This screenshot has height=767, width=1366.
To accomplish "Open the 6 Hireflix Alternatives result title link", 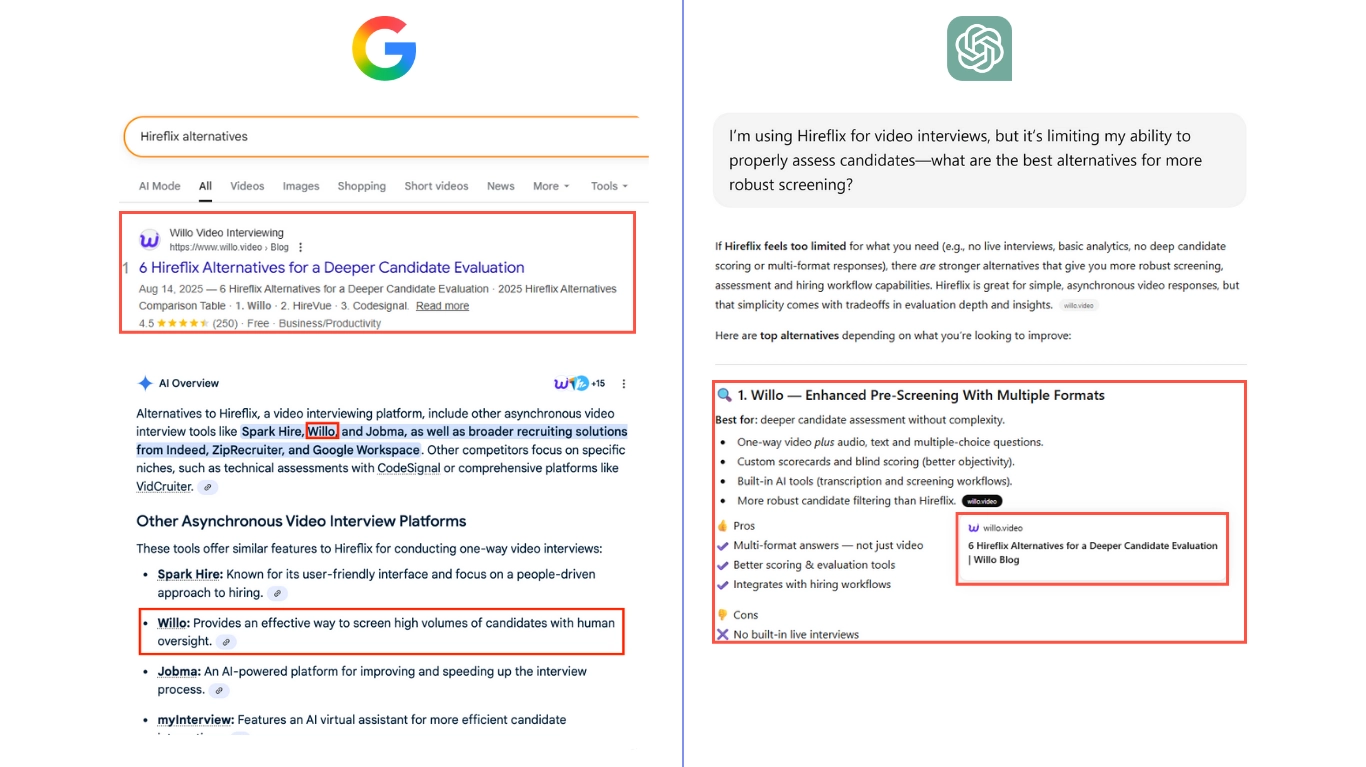I will 331,267.
